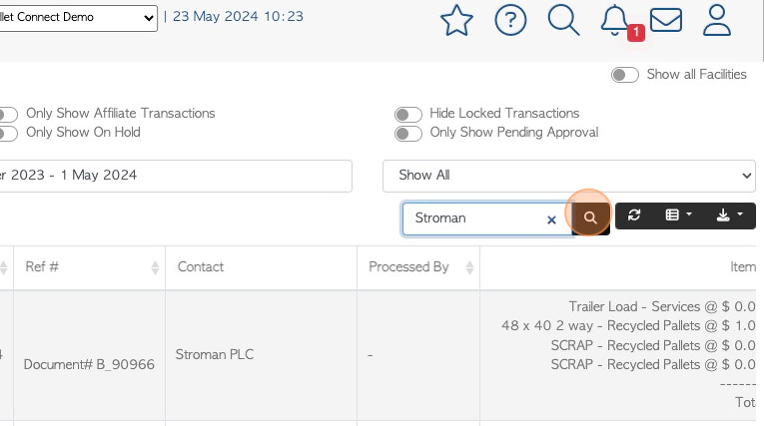Toggle Only Show Affiliate Transactions switch
This screenshot has width=764, height=426.
coord(8,115)
